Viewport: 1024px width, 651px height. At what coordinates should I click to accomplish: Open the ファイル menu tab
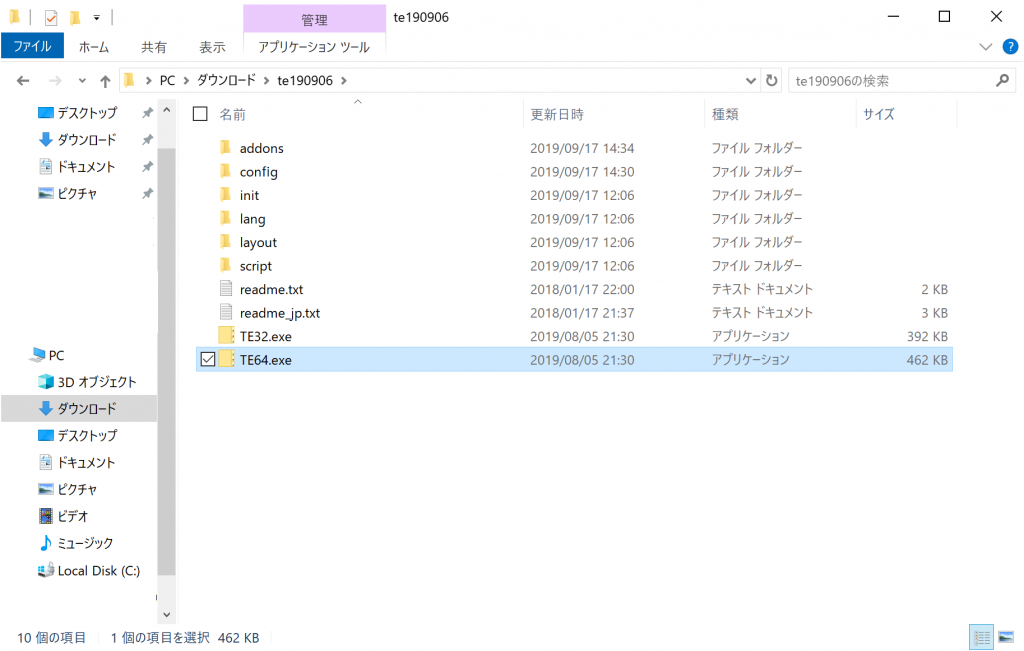(x=32, y=46)
